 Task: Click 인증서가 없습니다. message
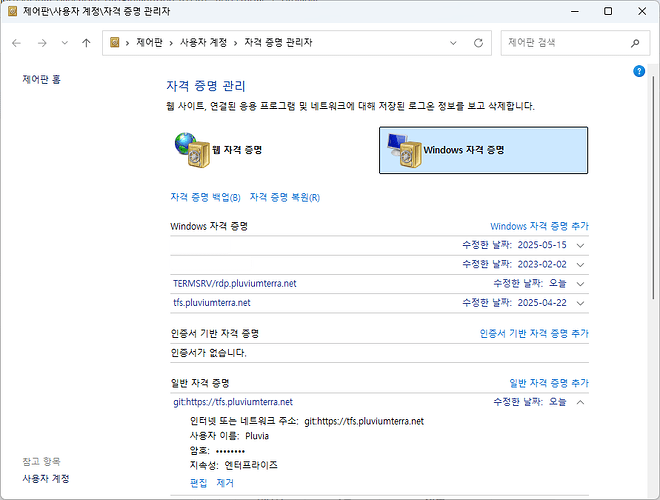click(x=208, y=353)
